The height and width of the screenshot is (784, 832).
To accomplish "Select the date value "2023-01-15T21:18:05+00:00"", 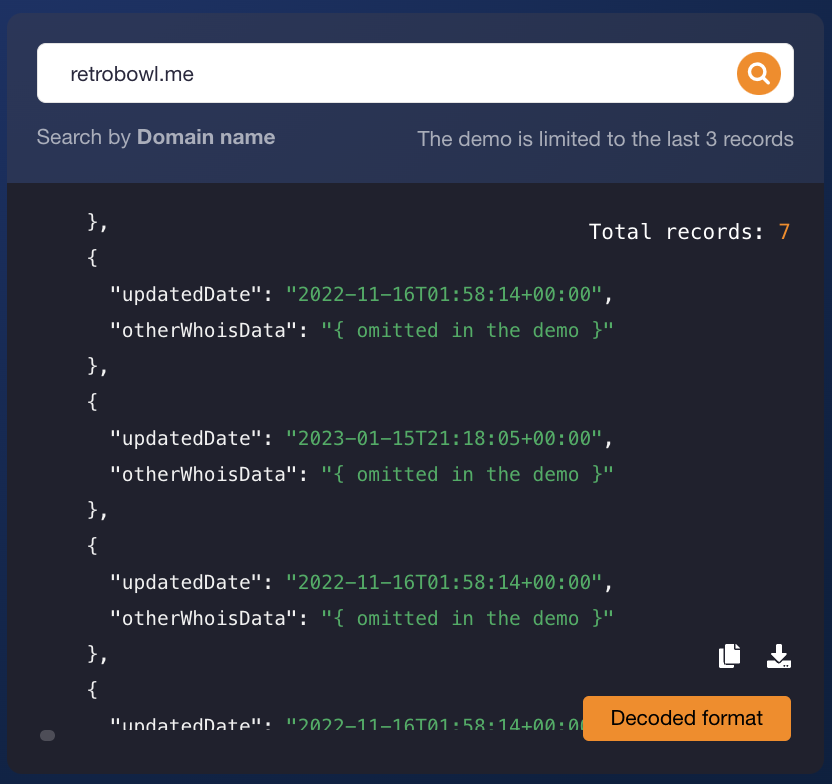I will 444,438.
